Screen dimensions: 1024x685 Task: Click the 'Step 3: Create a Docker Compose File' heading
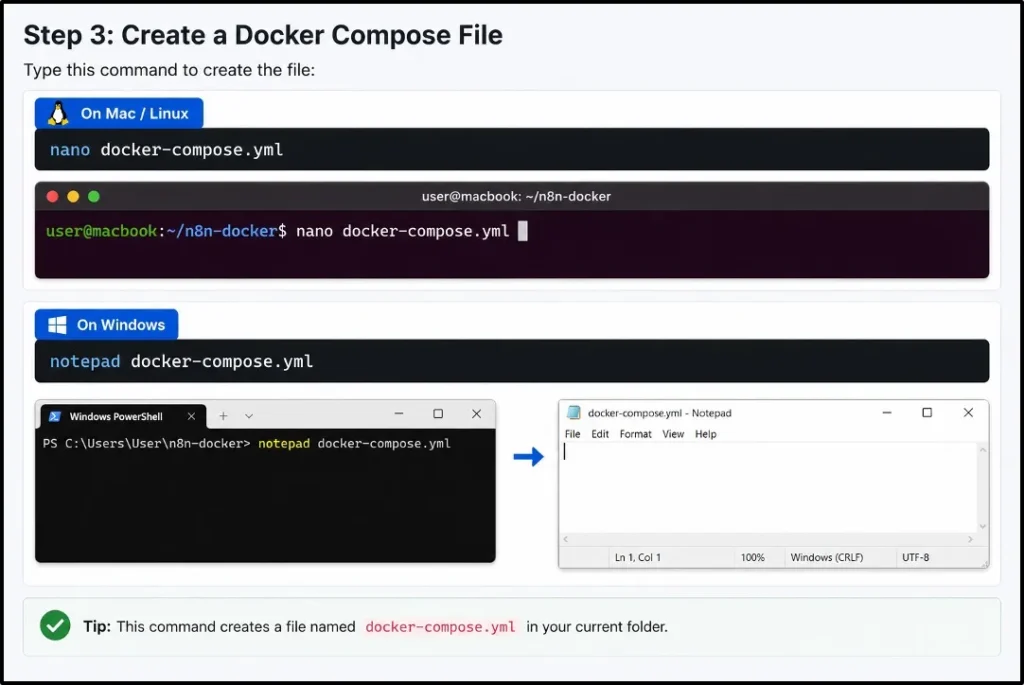tap(263, 35)
